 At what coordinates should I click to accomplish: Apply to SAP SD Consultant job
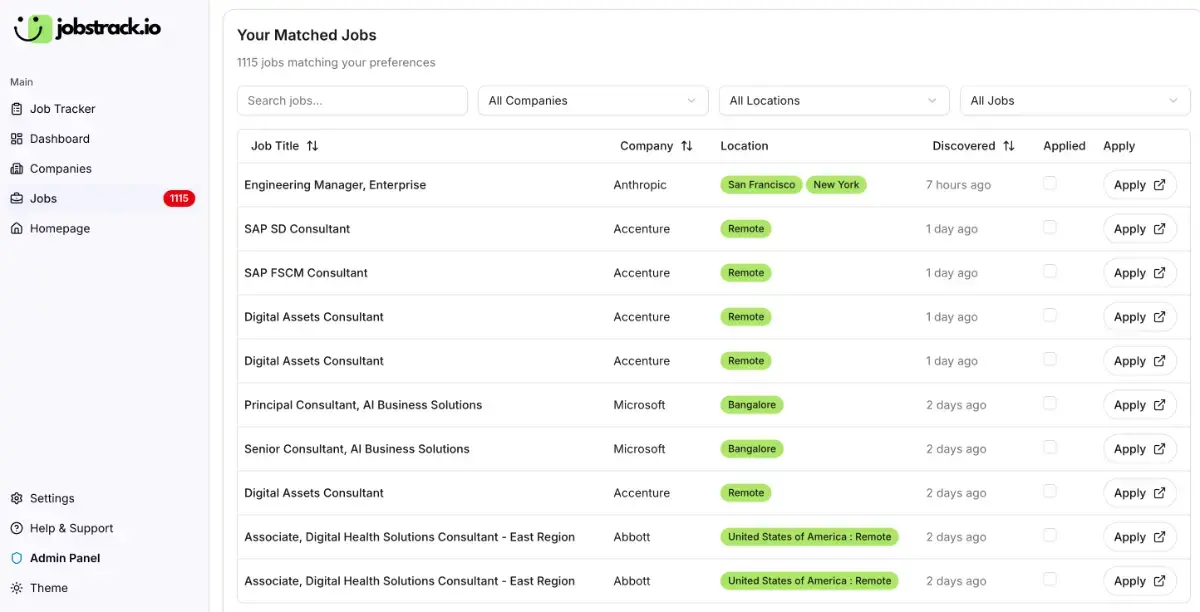[1140, 229]
